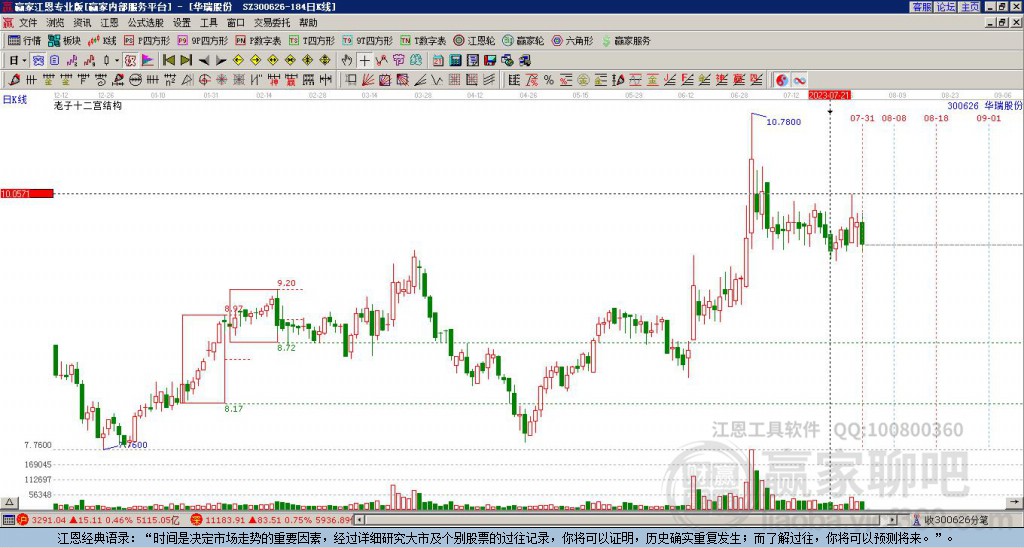Open the 交易委托 menu
The width and height of the screenshot is (1024, 548).
coord(272,23)
